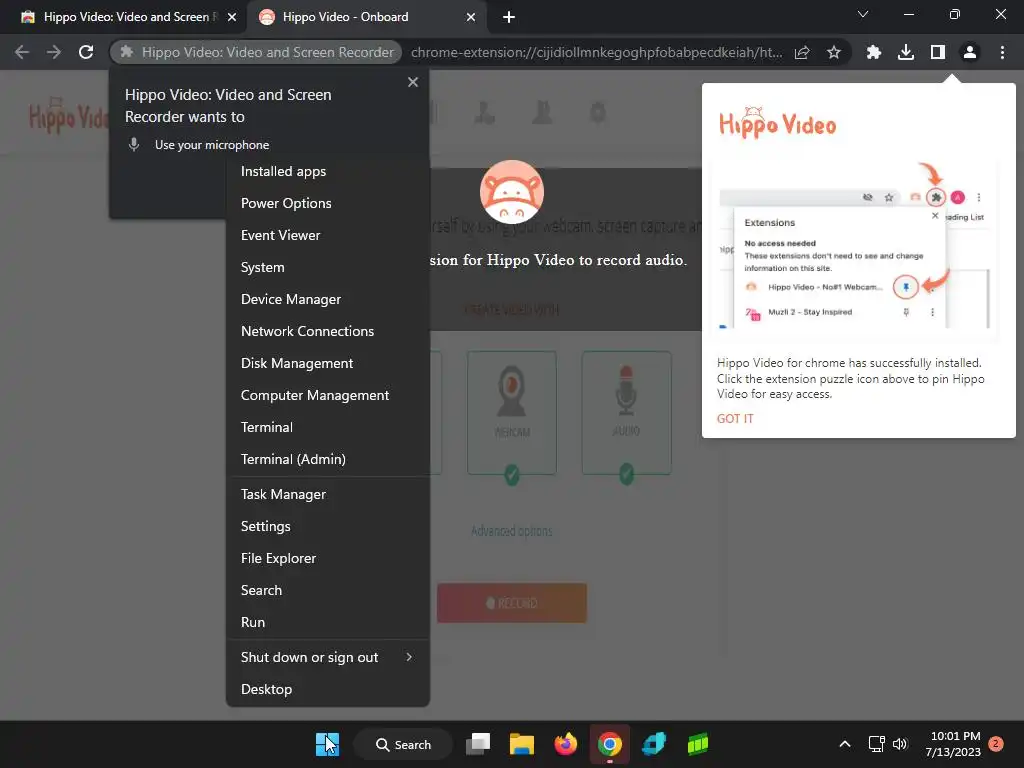Open Installed apps from the context menu
Screen dimensions: 1024x768
coord(327,171)
